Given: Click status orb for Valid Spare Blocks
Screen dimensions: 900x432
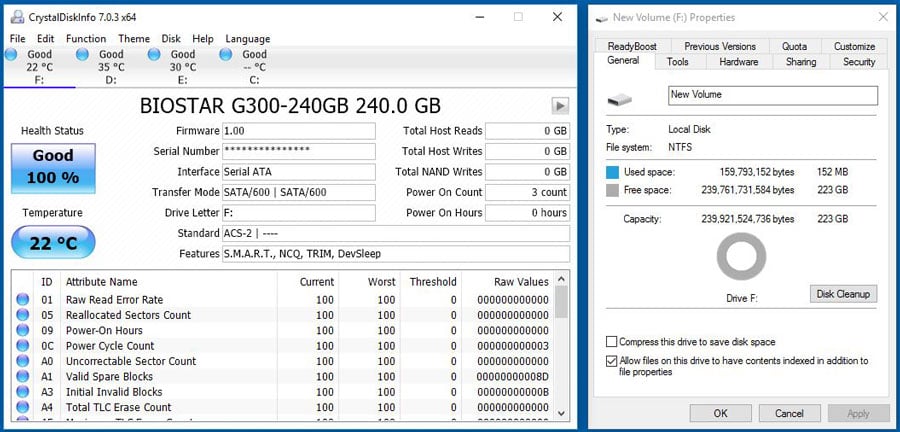Looking at the screenshot, I should [x=22, y=376].
